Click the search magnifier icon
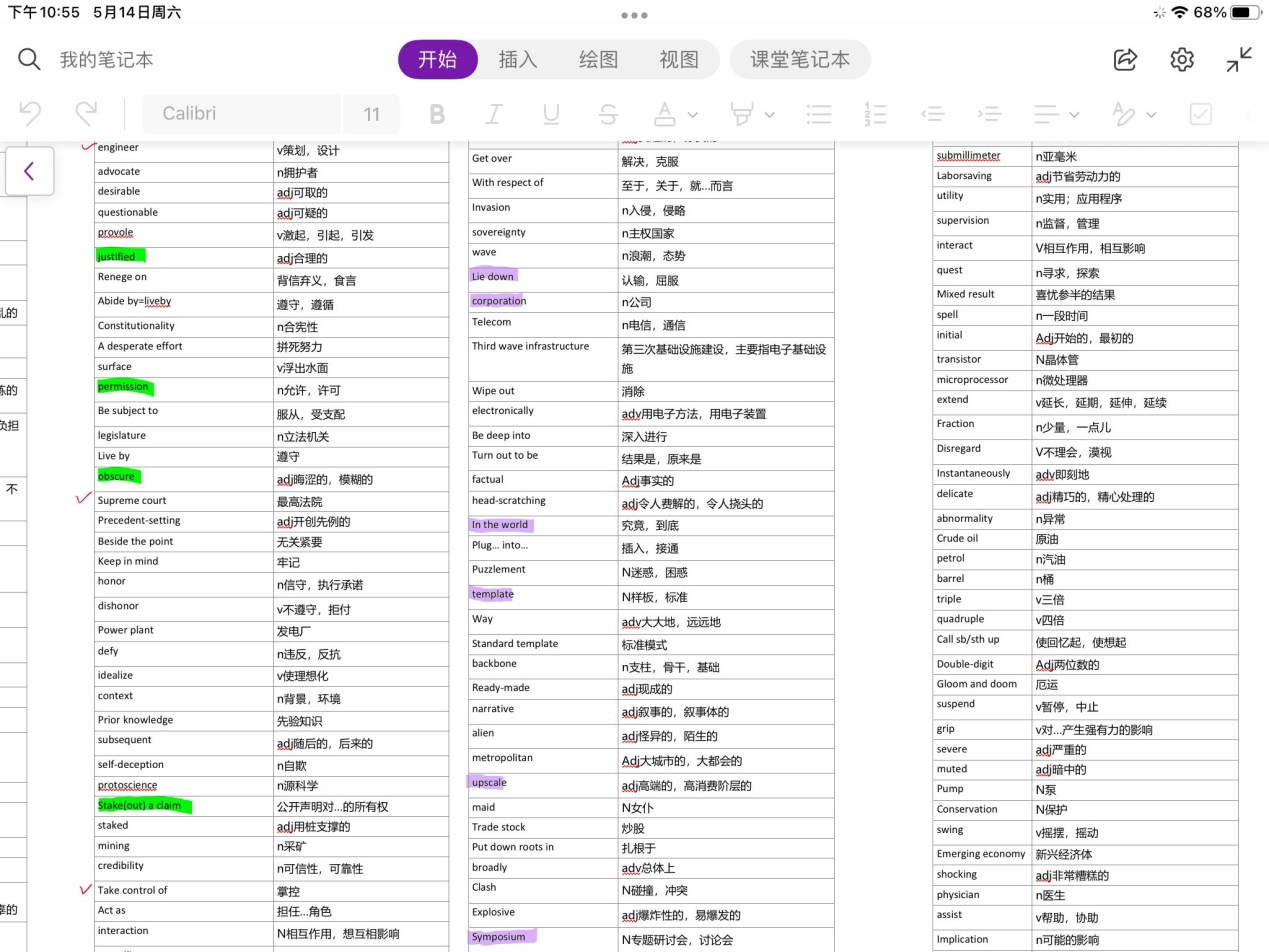 point(29,60)
